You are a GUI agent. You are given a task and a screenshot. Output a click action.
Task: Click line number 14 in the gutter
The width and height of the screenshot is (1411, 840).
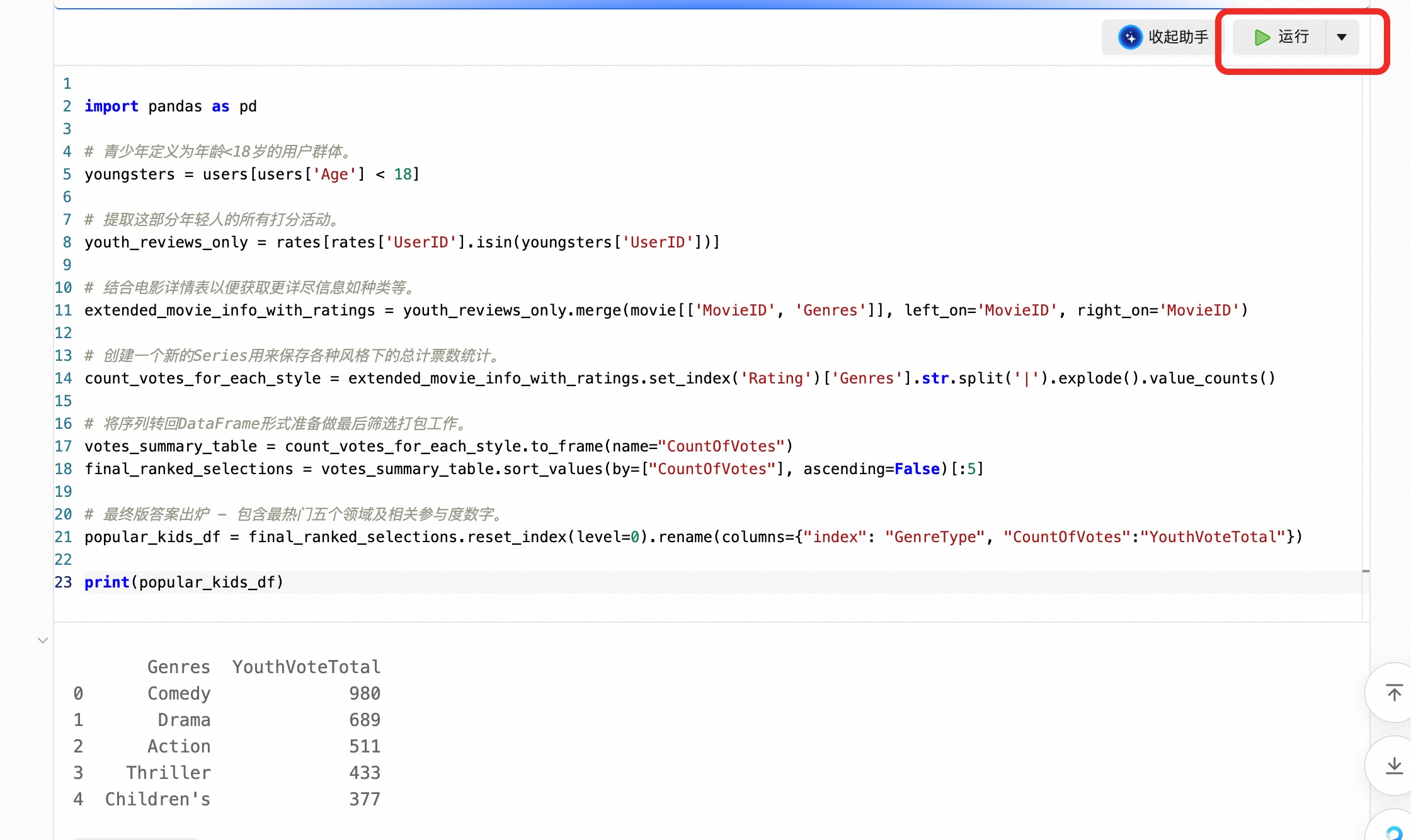64,378
